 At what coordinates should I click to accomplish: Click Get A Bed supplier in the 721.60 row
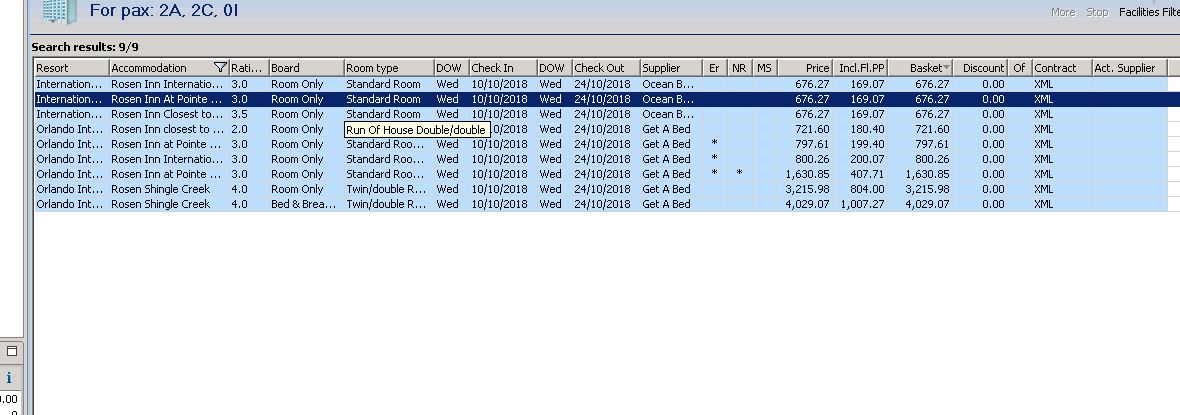click(x=666, y=129)
